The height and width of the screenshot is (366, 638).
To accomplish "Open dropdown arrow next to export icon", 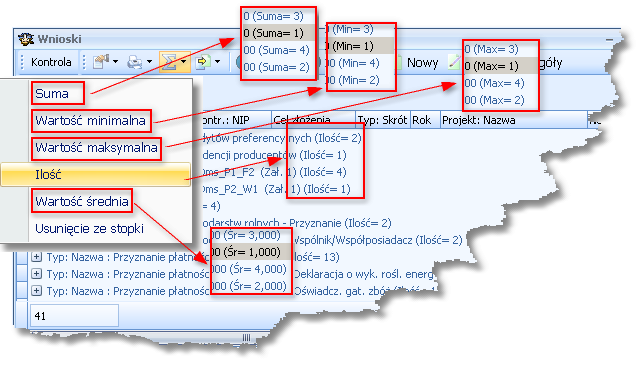I will click(x=217, y=62).
